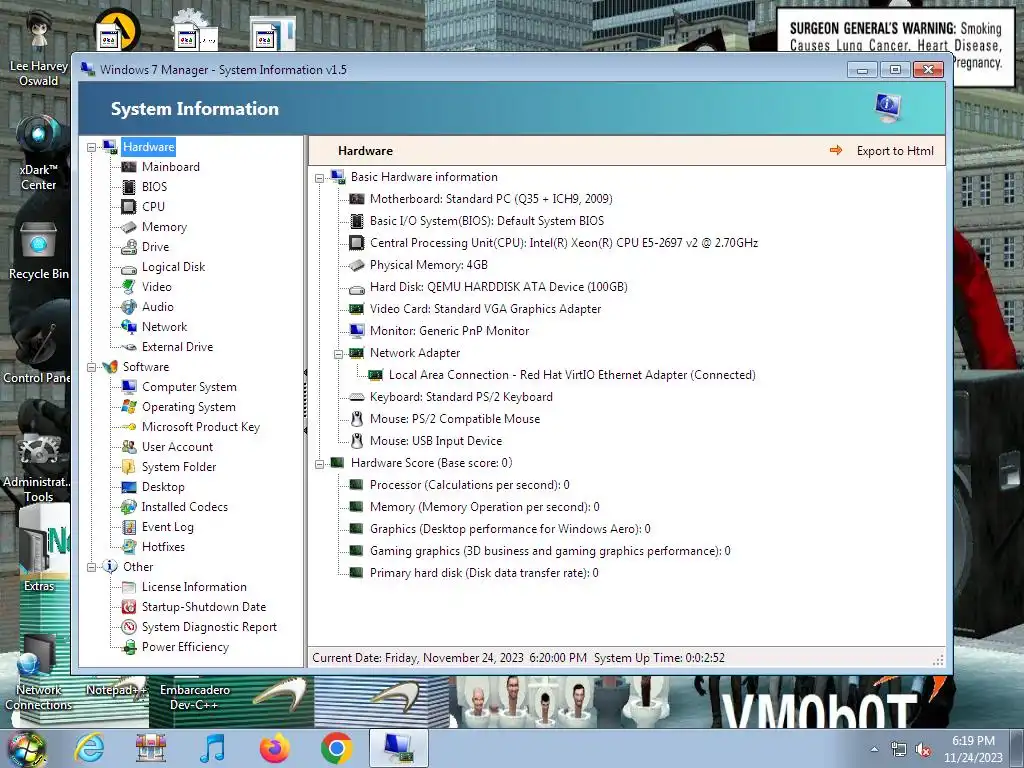Select Hard Disk QEMU HARDDISK row
1024x768 pixels.
[498, 287]
